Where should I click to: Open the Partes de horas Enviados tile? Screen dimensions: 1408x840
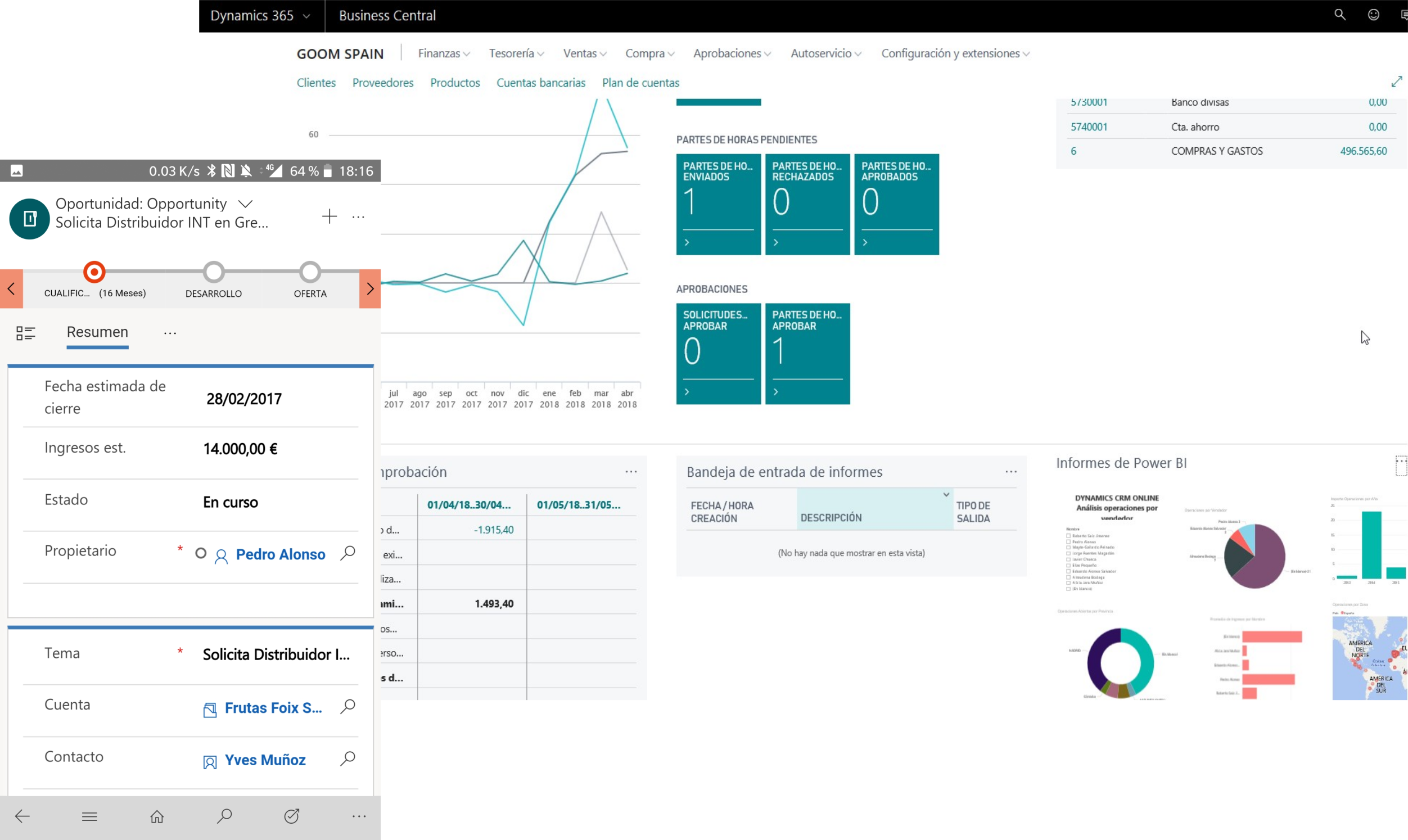(x=718, y=204)
